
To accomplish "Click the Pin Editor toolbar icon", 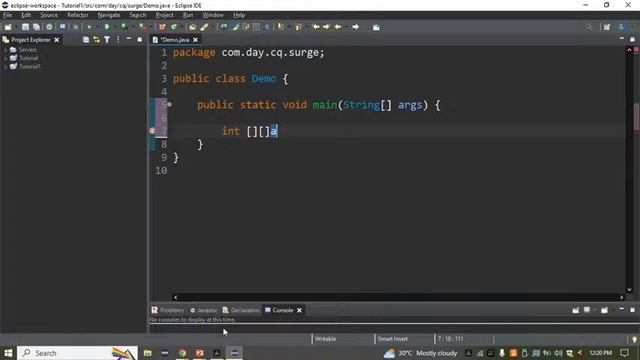I will (376, 27).
